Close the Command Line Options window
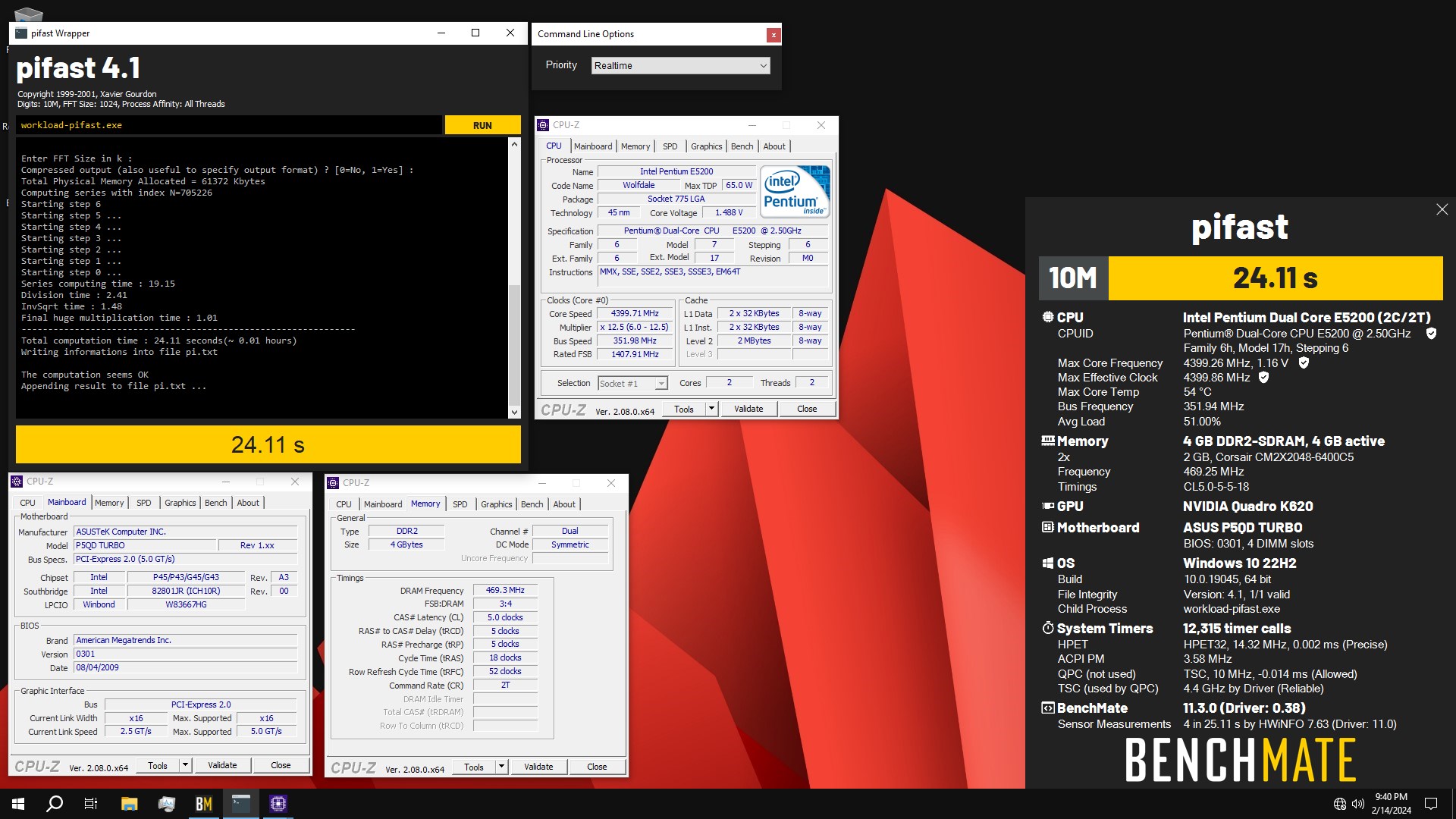The height and width of the screenshot is (819, 1456). click(773, 34)
